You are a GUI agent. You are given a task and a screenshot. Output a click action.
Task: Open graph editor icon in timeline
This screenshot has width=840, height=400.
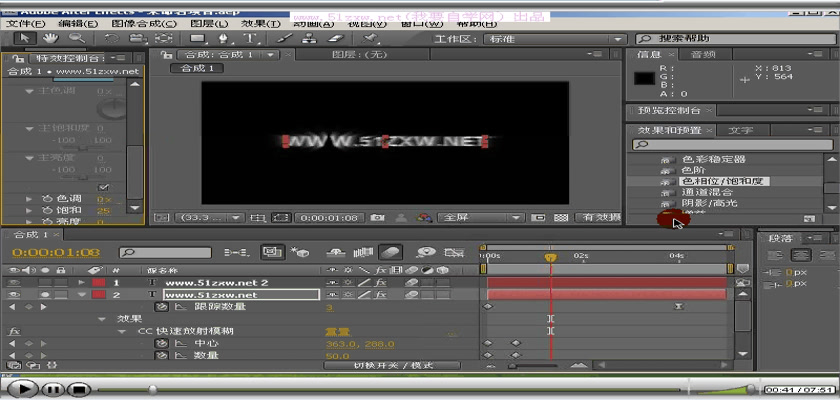454,252
